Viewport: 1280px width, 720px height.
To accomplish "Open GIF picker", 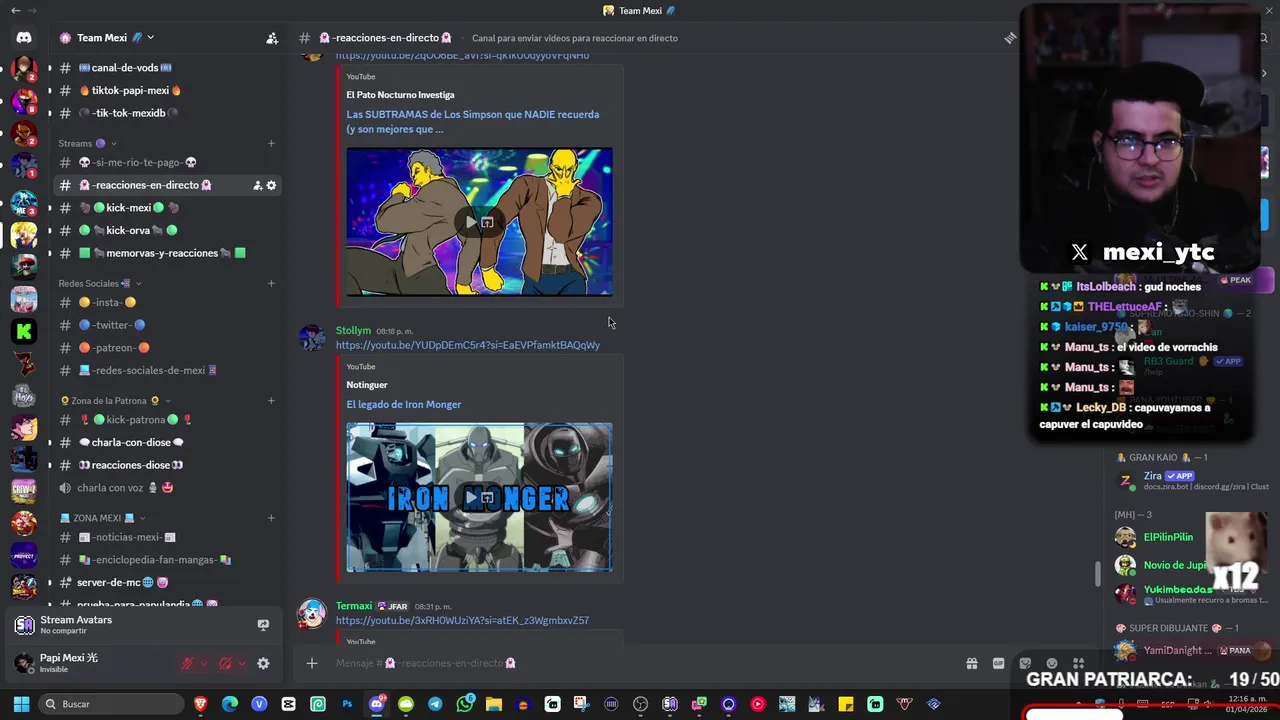I will pos(998,663).
